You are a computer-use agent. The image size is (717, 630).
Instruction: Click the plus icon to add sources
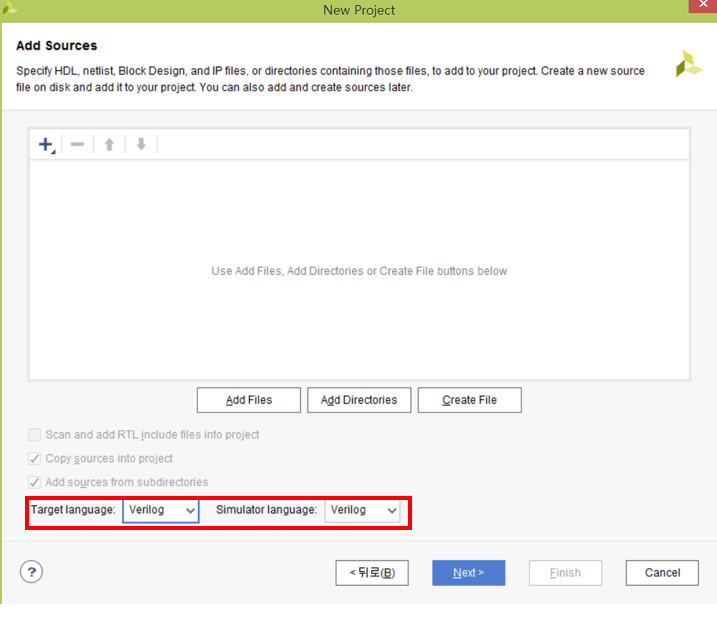(47, 144)
